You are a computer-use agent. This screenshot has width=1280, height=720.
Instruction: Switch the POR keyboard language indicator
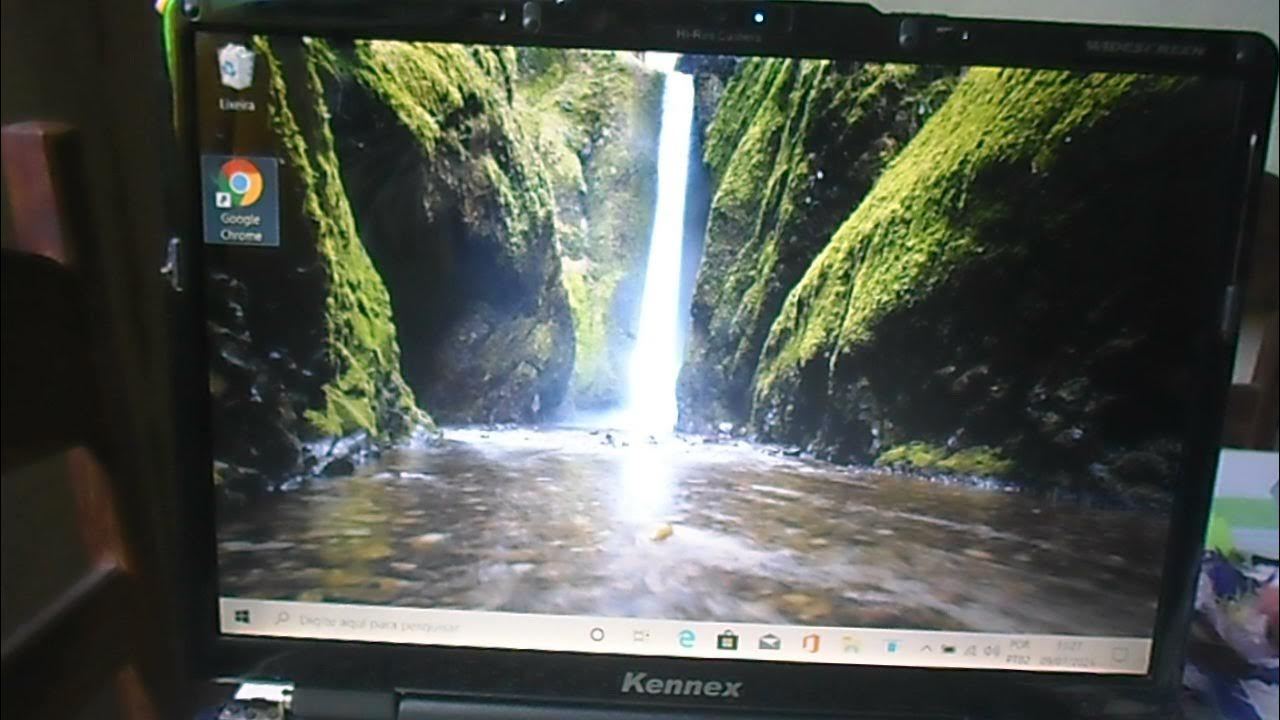click(x=1019, y=652)
